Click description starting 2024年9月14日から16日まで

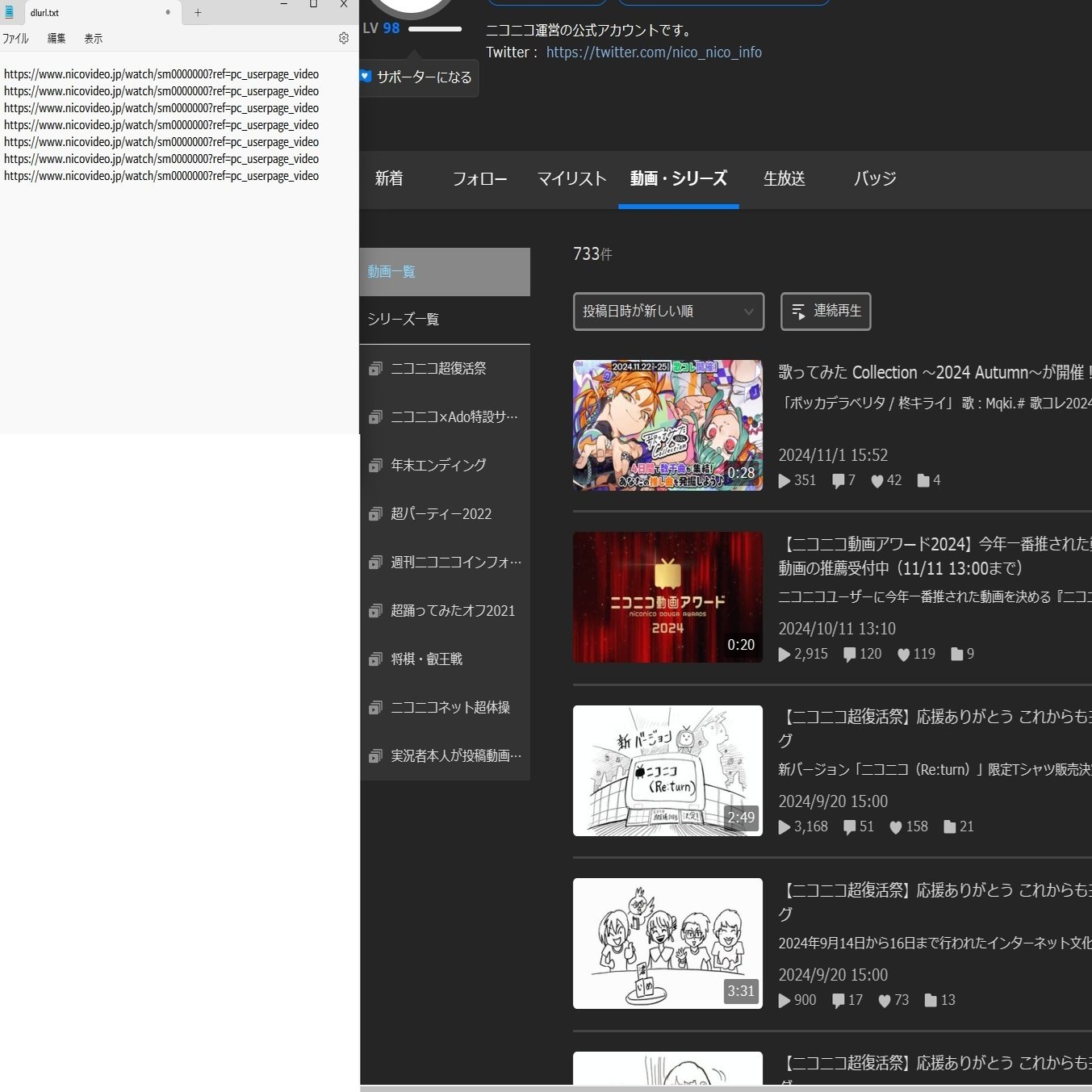(x=935, y=943)
